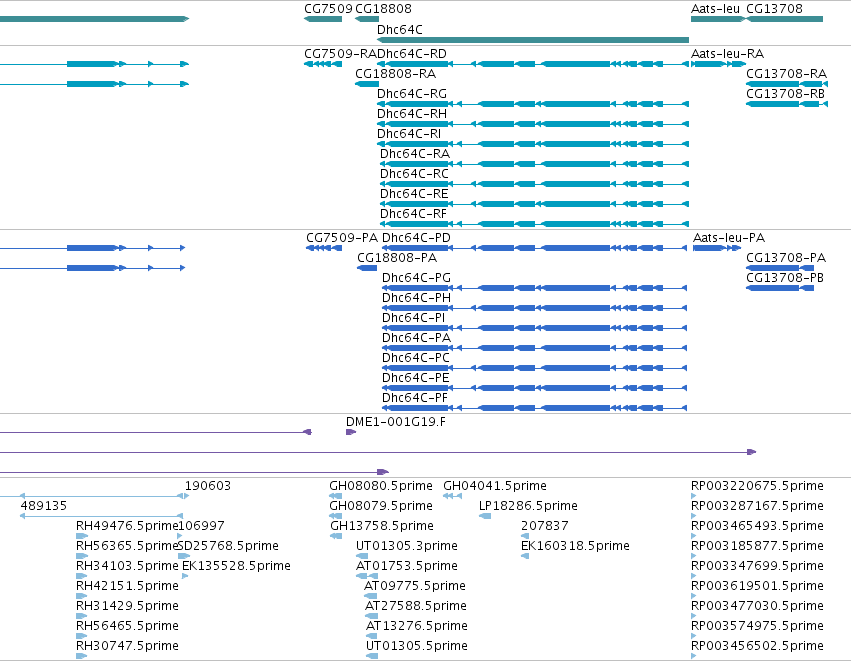
Task: Click the CG13708-PA protein label
Action: click(x=786, y=258)
